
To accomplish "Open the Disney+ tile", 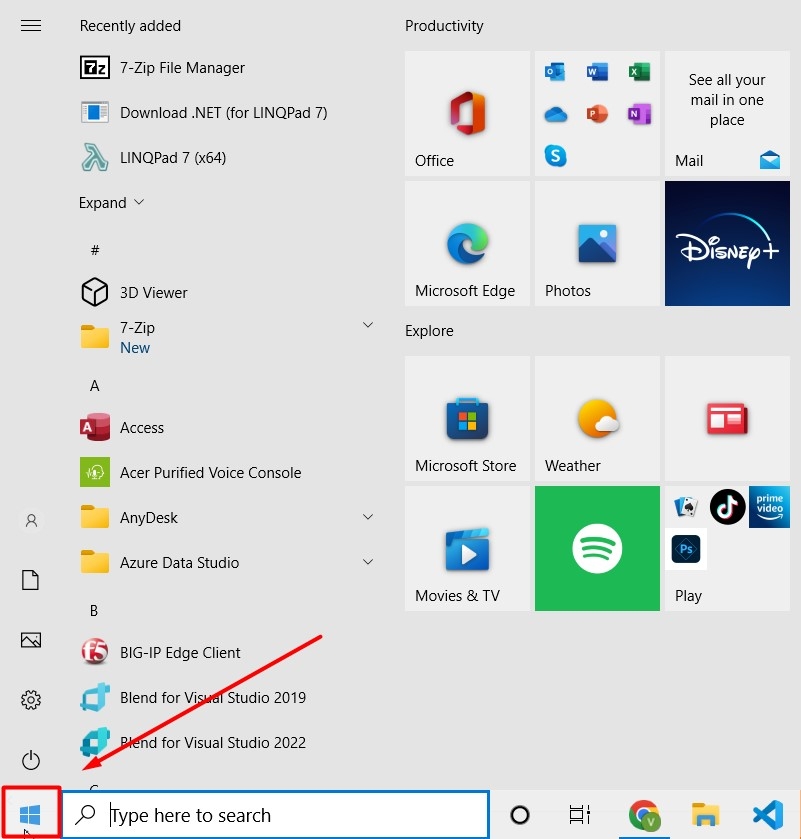I will point(727,243).
